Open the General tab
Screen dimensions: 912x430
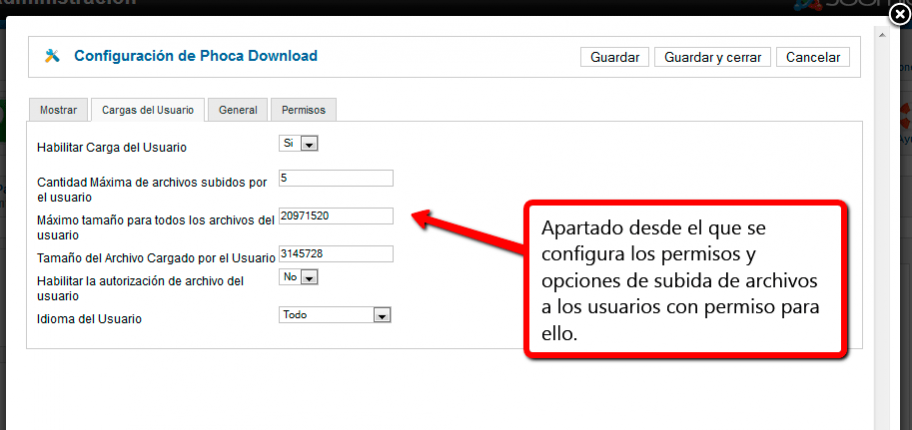point(238,110)
